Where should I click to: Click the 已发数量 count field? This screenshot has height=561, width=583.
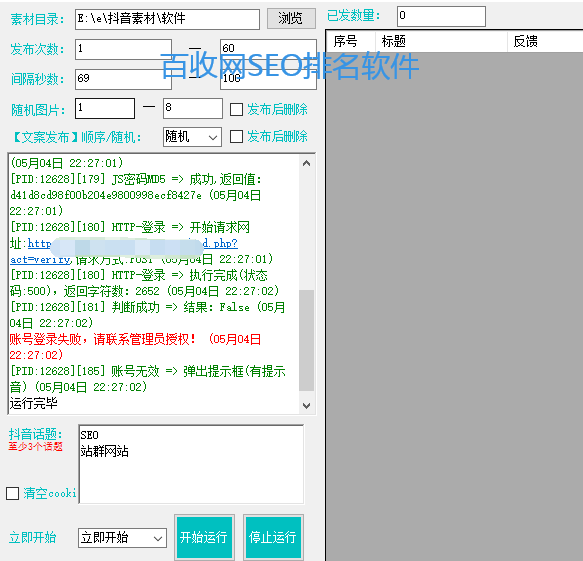click(x=441, y=16)
